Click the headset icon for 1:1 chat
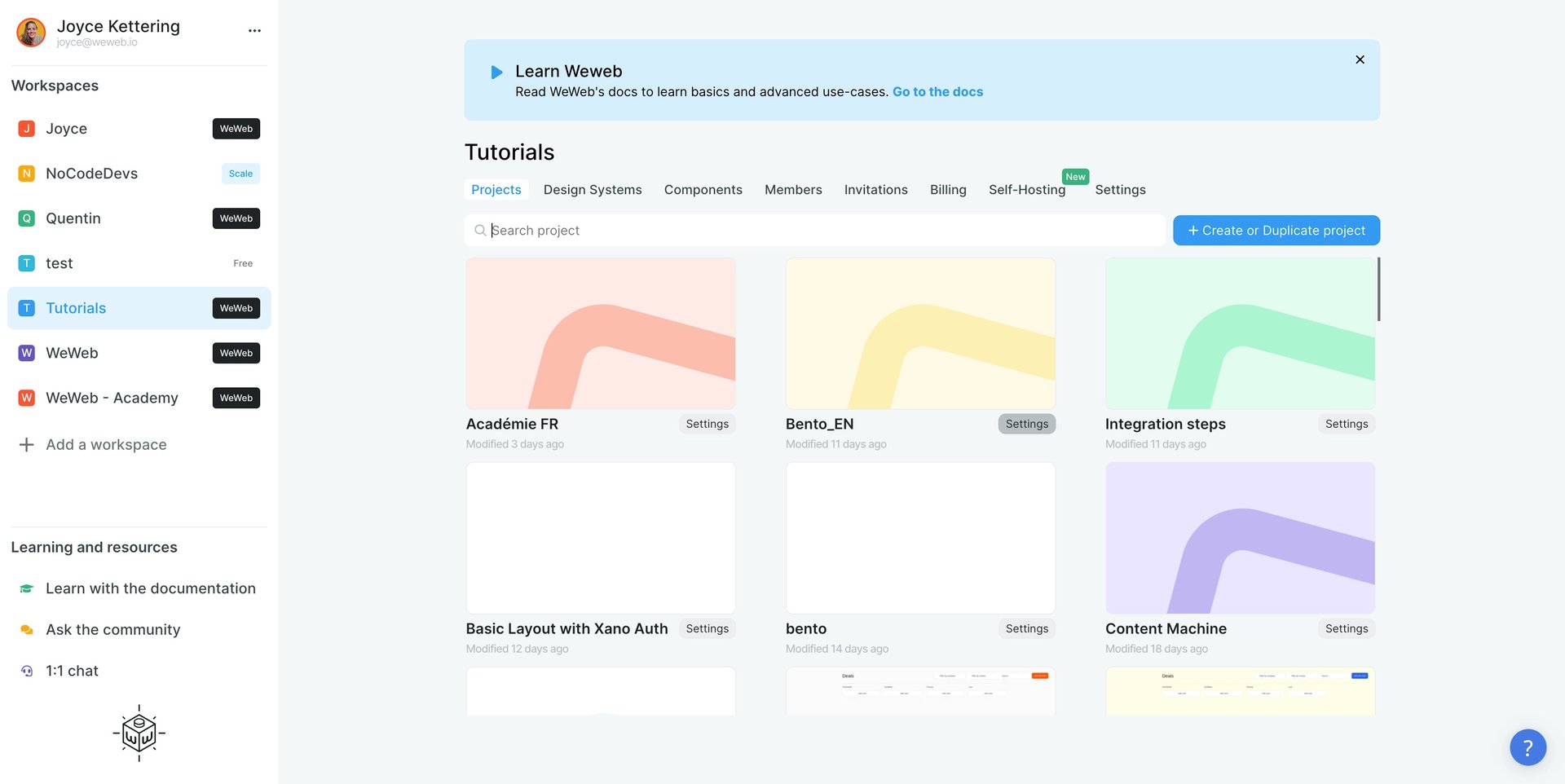This screenshot has height=784, width=1565. click(27, 671)
